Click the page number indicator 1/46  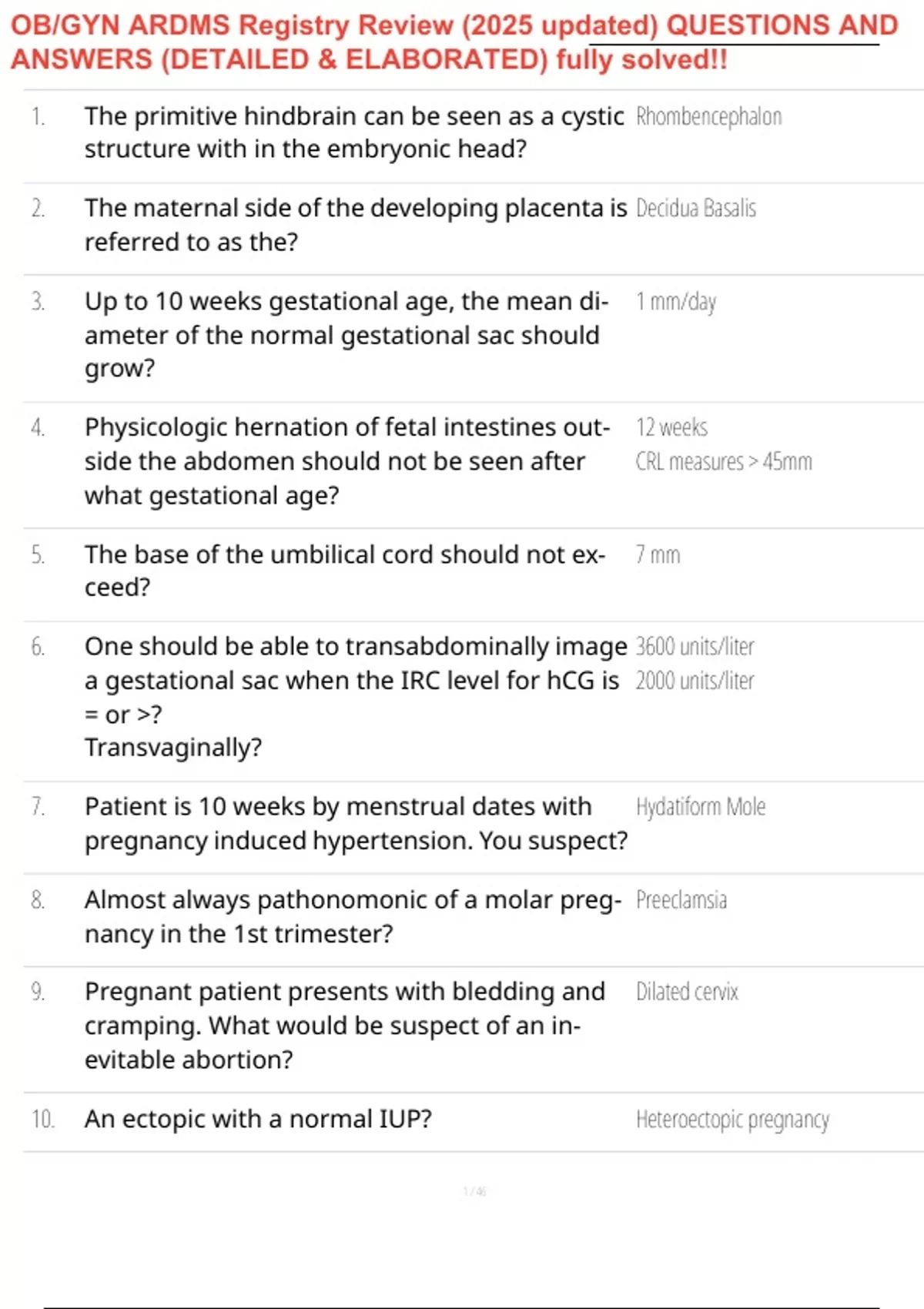pyautogui.click(x=475, y=1191)
